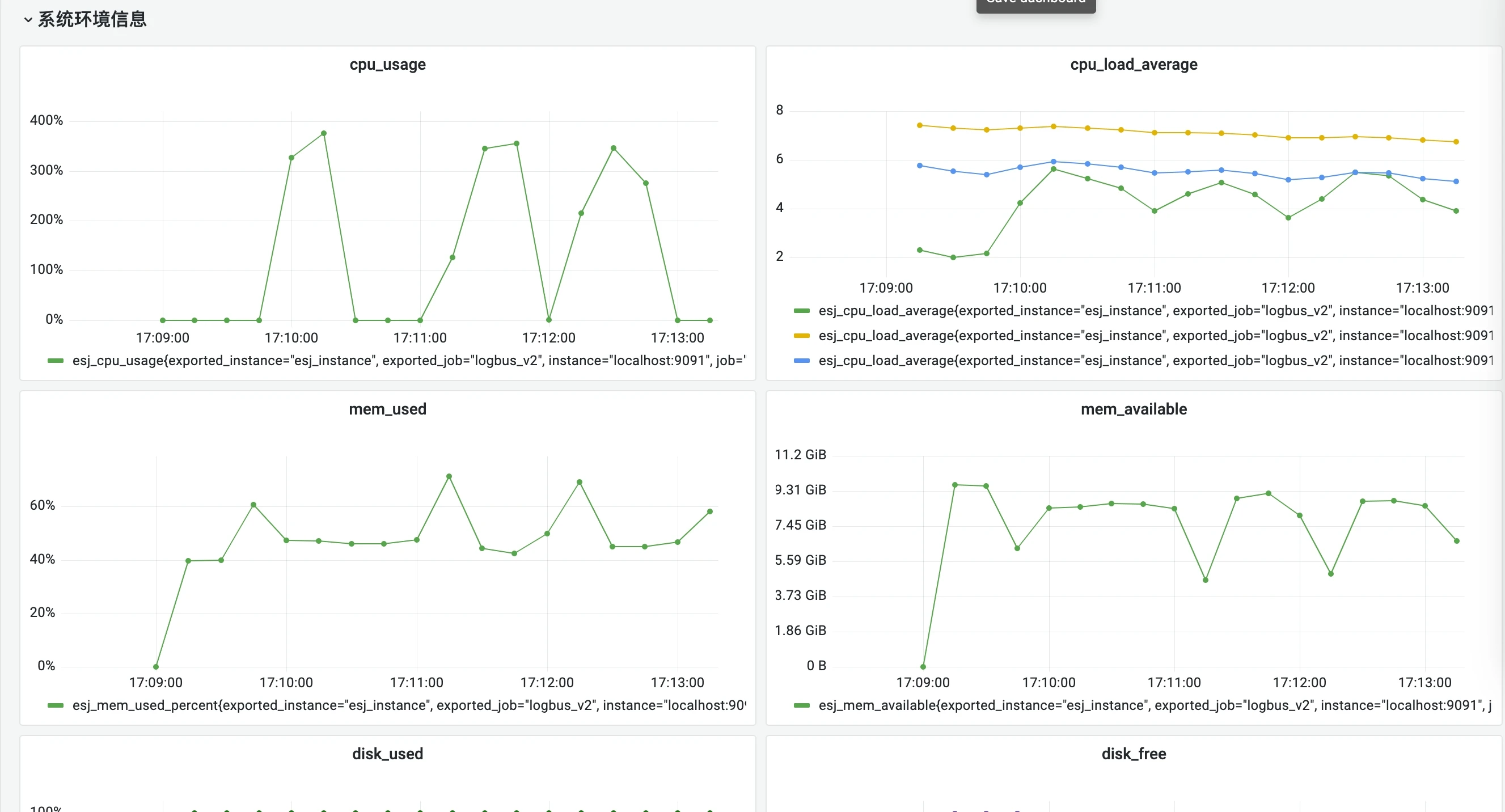Click the 17:09:00 zero point on mem_available
This screenshot has height=812, width=1505.
tap(923, 666)
